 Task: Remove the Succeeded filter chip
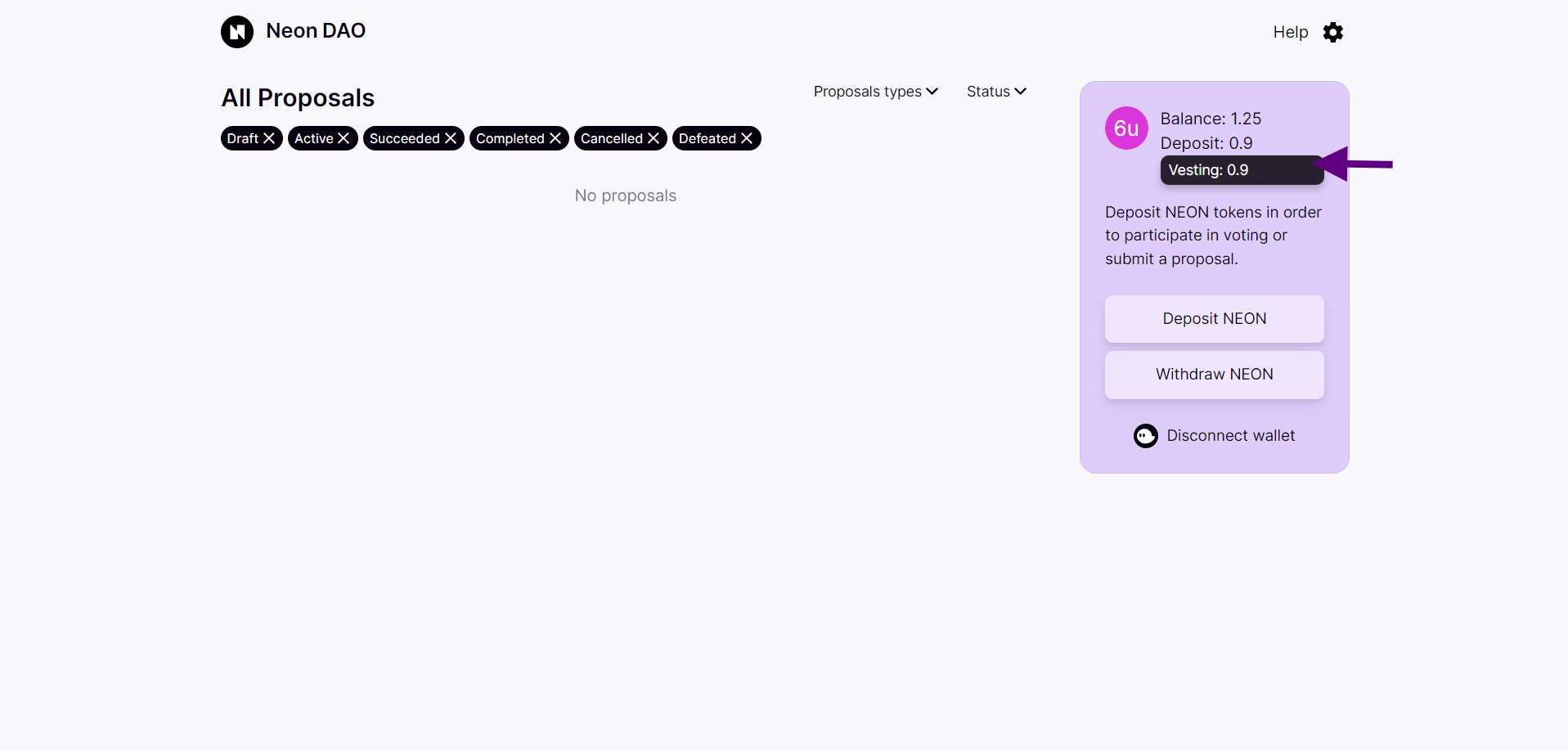(x=451, y=138)
